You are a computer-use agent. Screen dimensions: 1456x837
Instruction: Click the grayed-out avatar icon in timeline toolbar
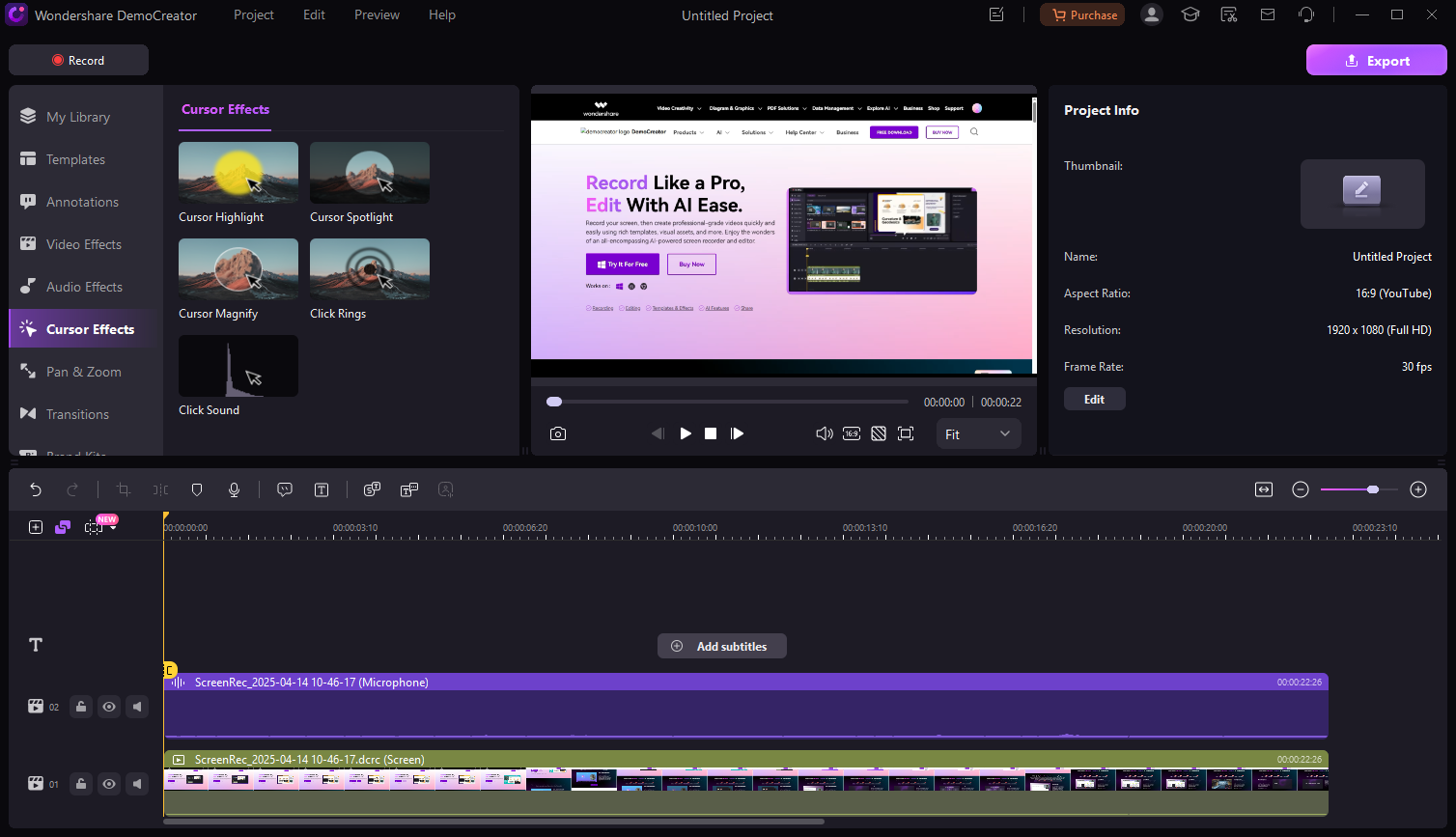pos(446,489)
